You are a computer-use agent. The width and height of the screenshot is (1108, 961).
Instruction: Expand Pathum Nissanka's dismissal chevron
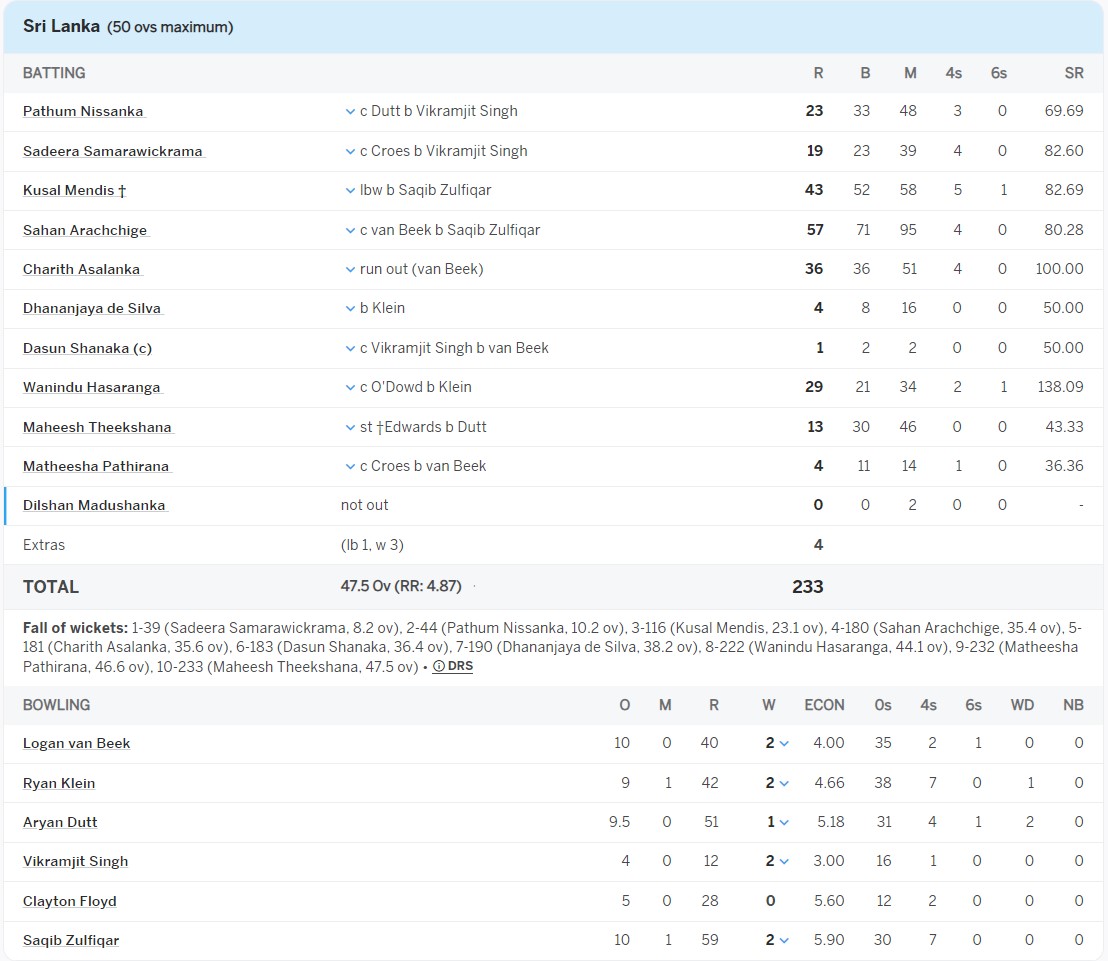pyautogui.click(x=350, y=112)
